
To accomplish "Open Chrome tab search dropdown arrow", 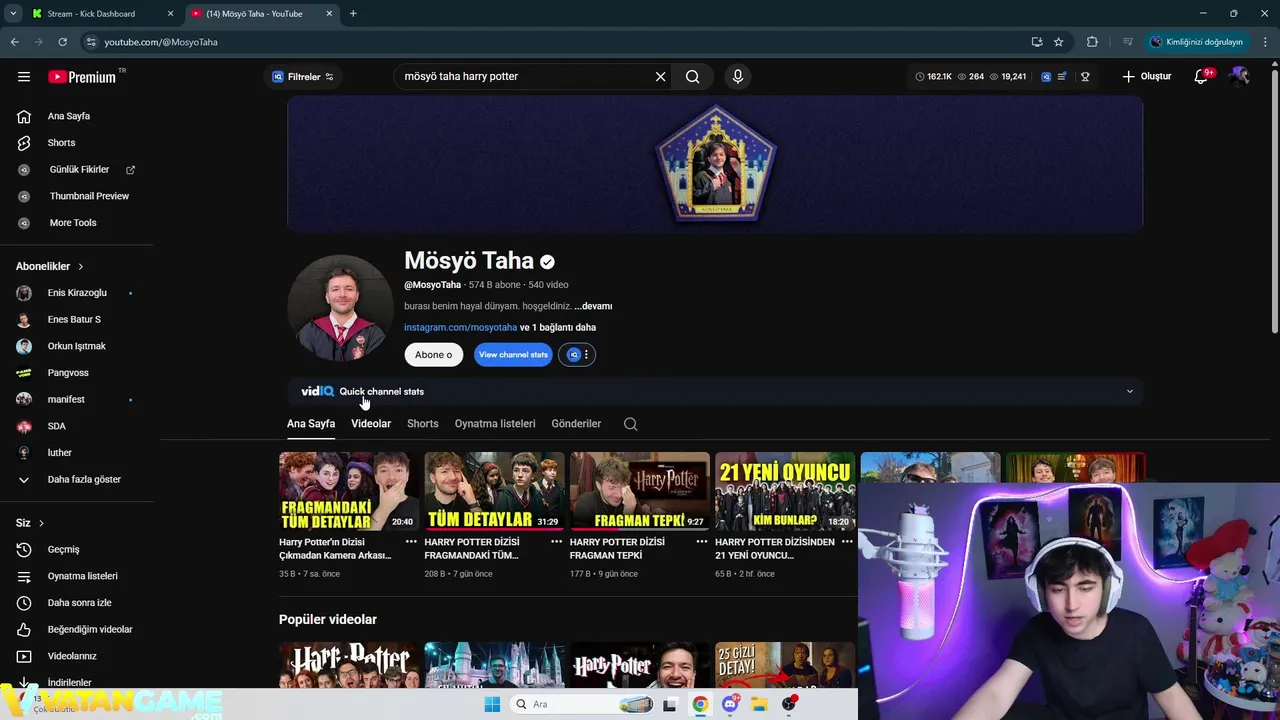I will tap(13, 14).
